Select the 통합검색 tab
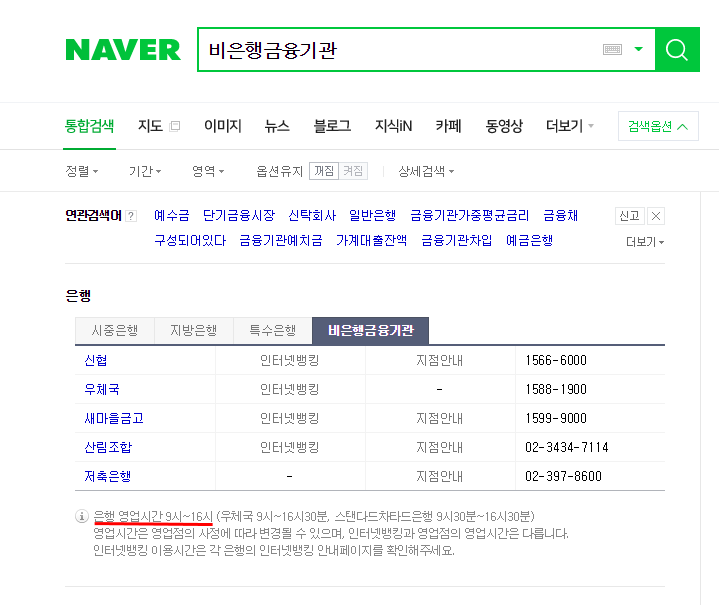 (x=89, y=126)
